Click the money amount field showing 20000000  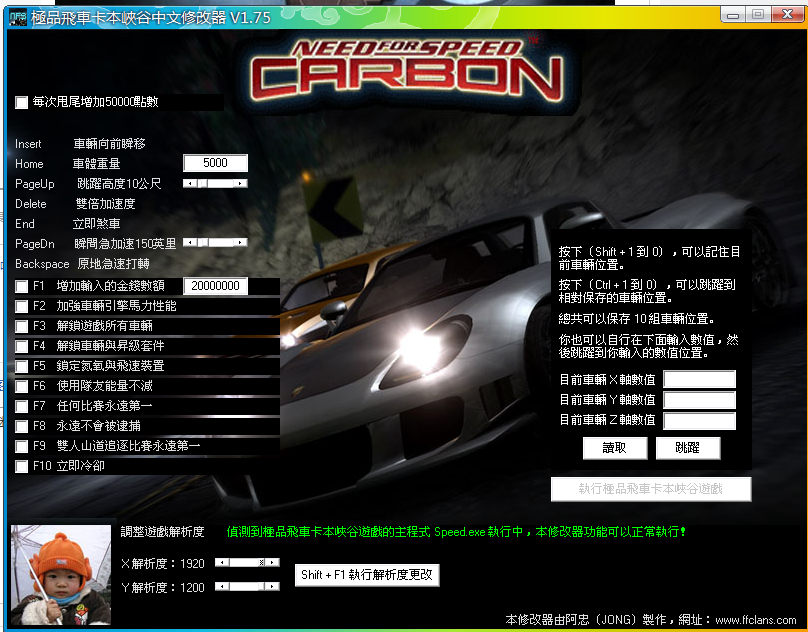tap(215, 286)
